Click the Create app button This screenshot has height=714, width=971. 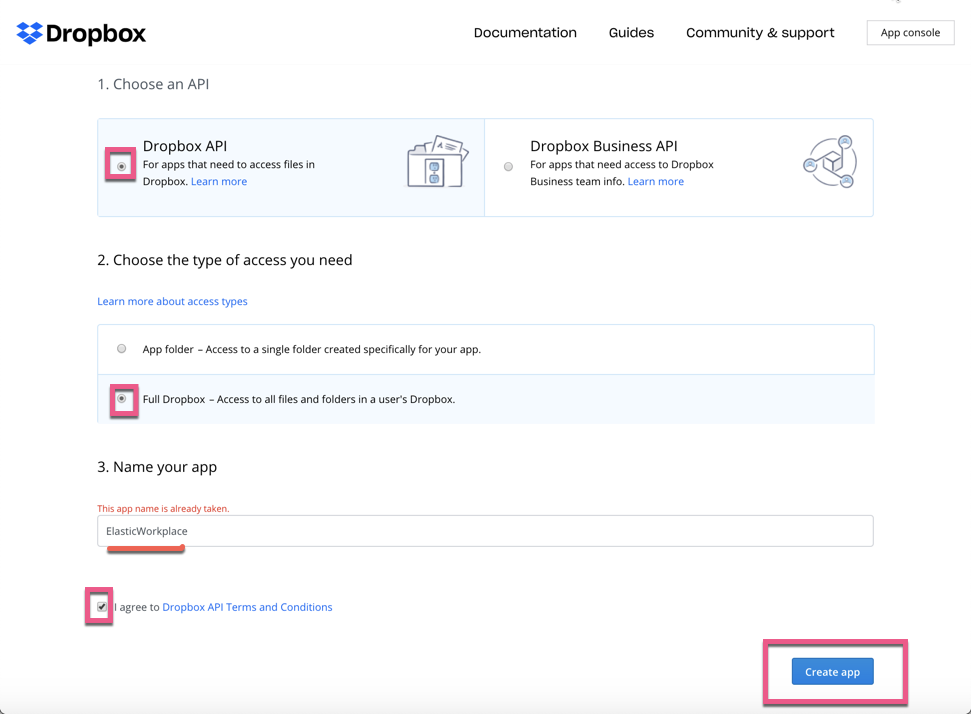coord(832,672)
